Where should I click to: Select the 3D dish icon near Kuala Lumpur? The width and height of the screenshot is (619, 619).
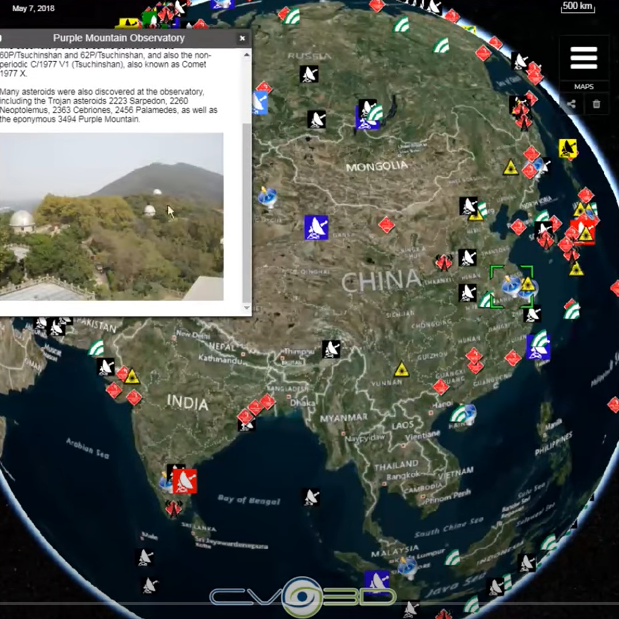point(407,567)
